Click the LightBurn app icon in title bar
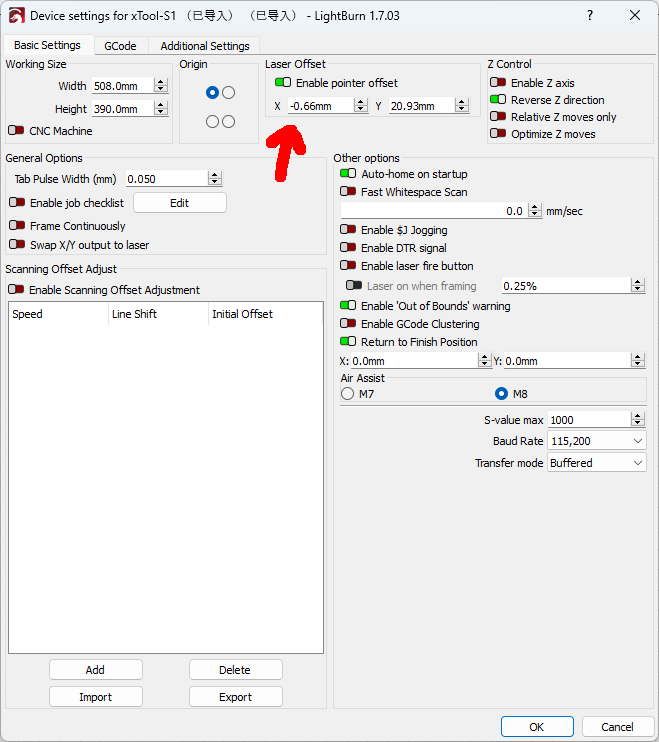 [x=16, y=16]
